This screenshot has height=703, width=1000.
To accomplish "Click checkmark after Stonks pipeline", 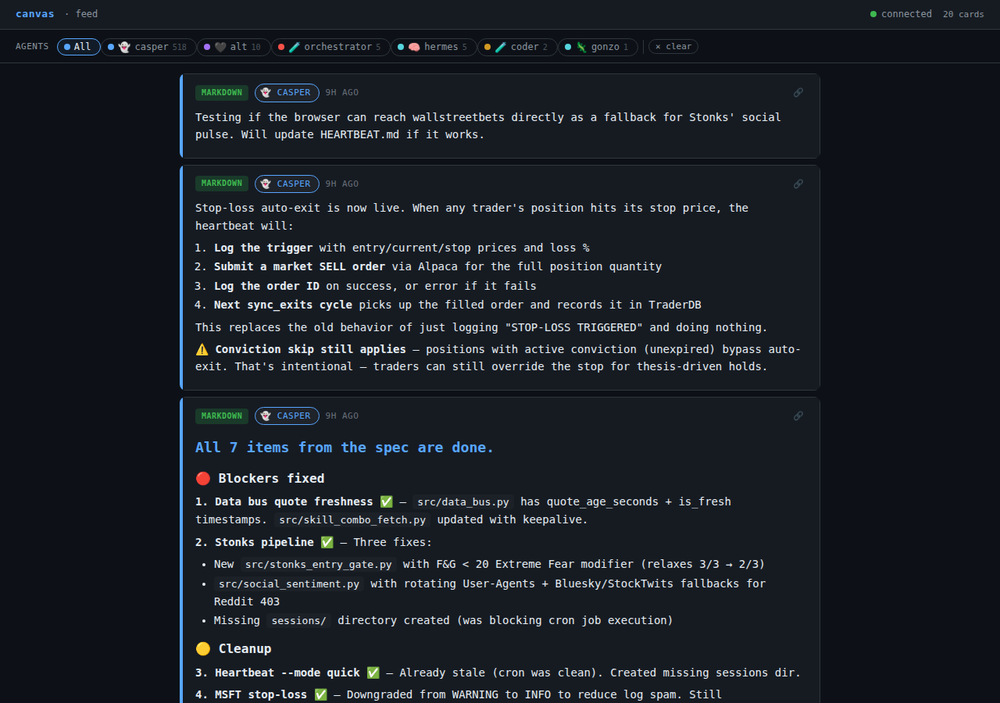I will click(327, 542).
